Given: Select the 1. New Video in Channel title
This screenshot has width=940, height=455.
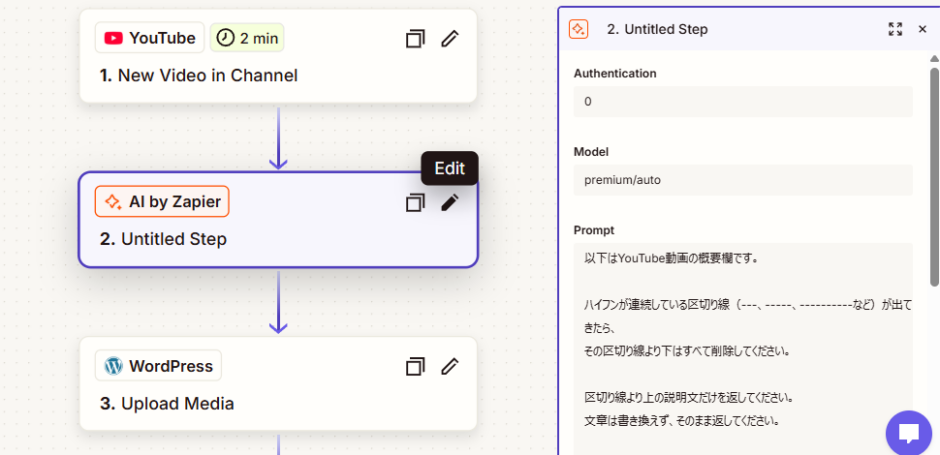Looking at the screenshot, I should (x=198, y=76).
